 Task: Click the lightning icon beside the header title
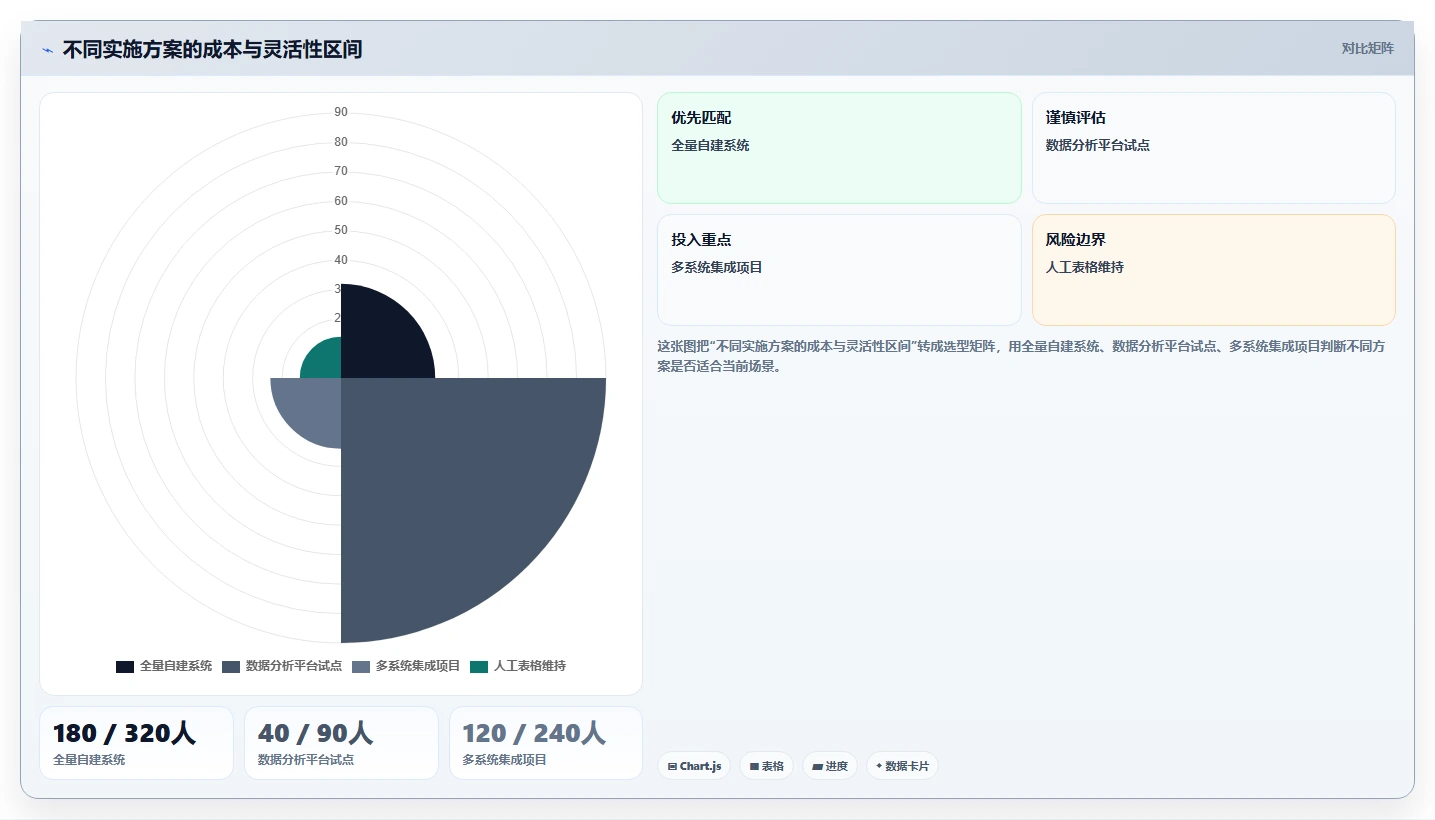(47, 50)
